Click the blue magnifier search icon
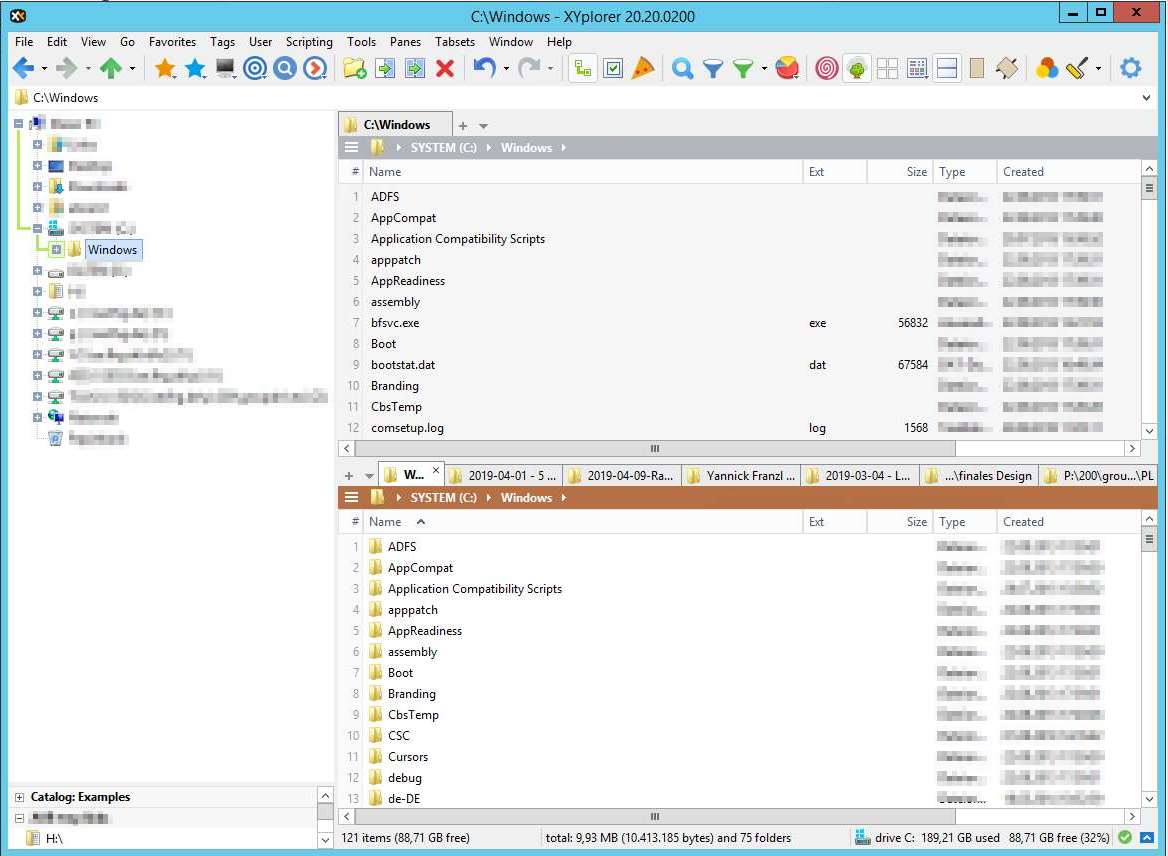This screenshot has width=1168, height=856. [682, 68]
